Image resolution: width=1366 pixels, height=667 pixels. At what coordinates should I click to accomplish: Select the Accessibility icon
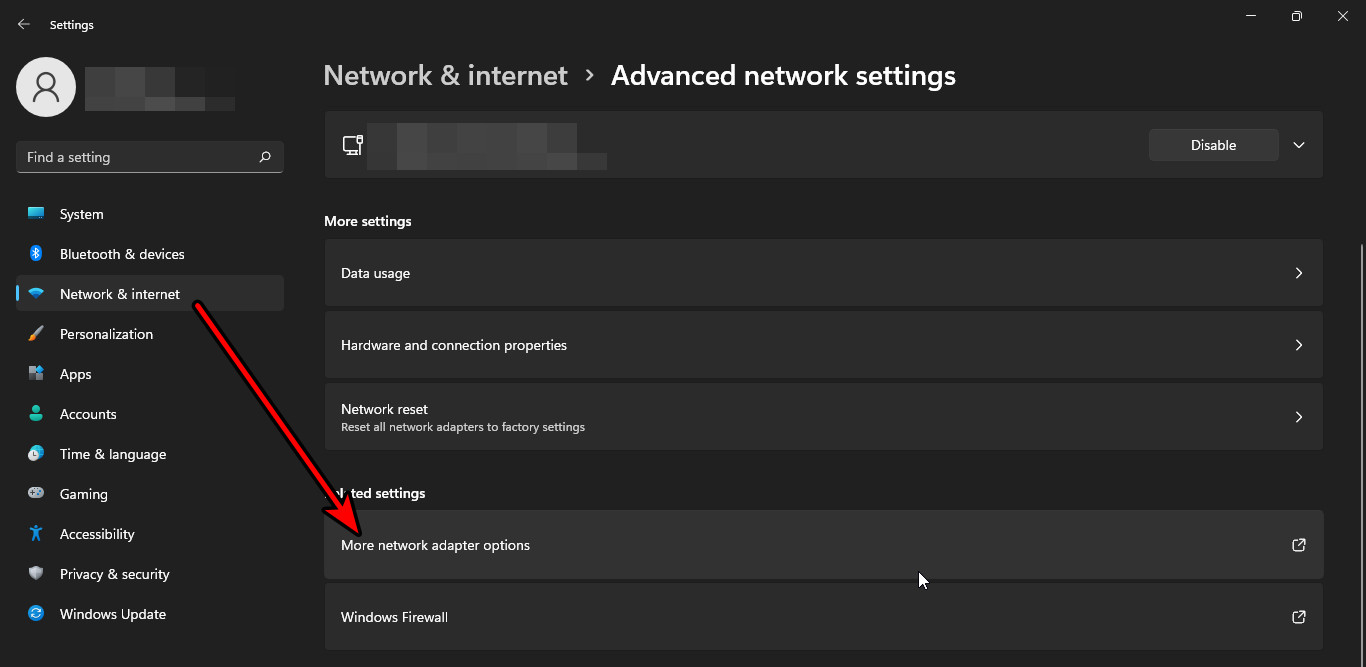point(36,533)
